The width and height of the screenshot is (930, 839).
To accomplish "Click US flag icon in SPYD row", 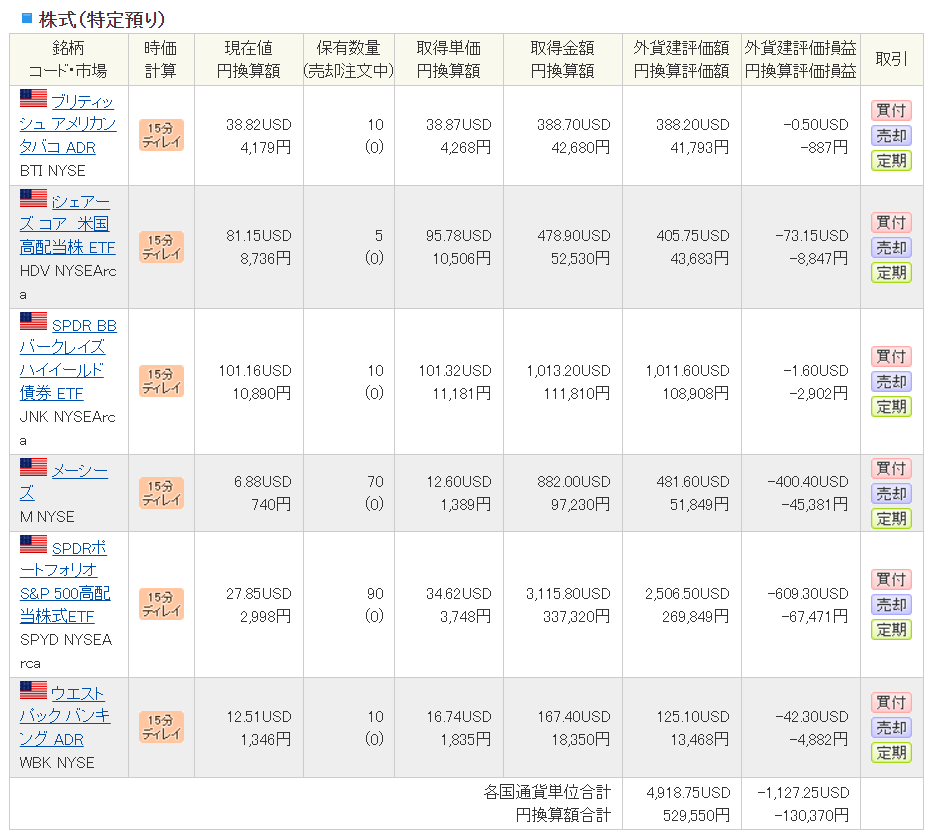I will (x=33, y=544).
